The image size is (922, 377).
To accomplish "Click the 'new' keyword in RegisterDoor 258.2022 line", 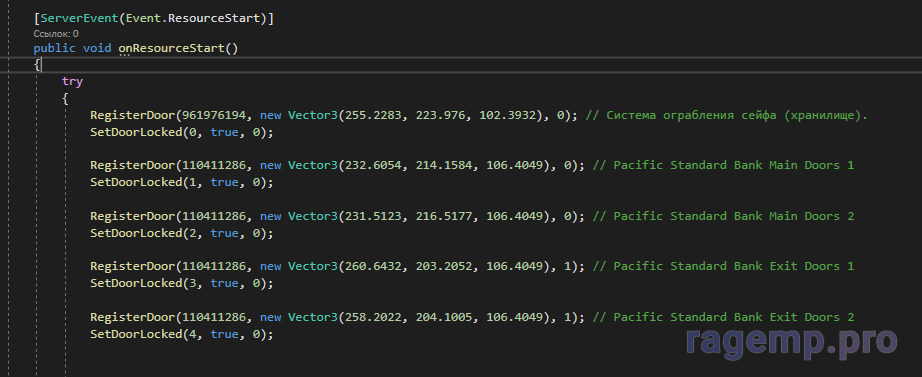I will pyautogui.click(x=270, y=317).
